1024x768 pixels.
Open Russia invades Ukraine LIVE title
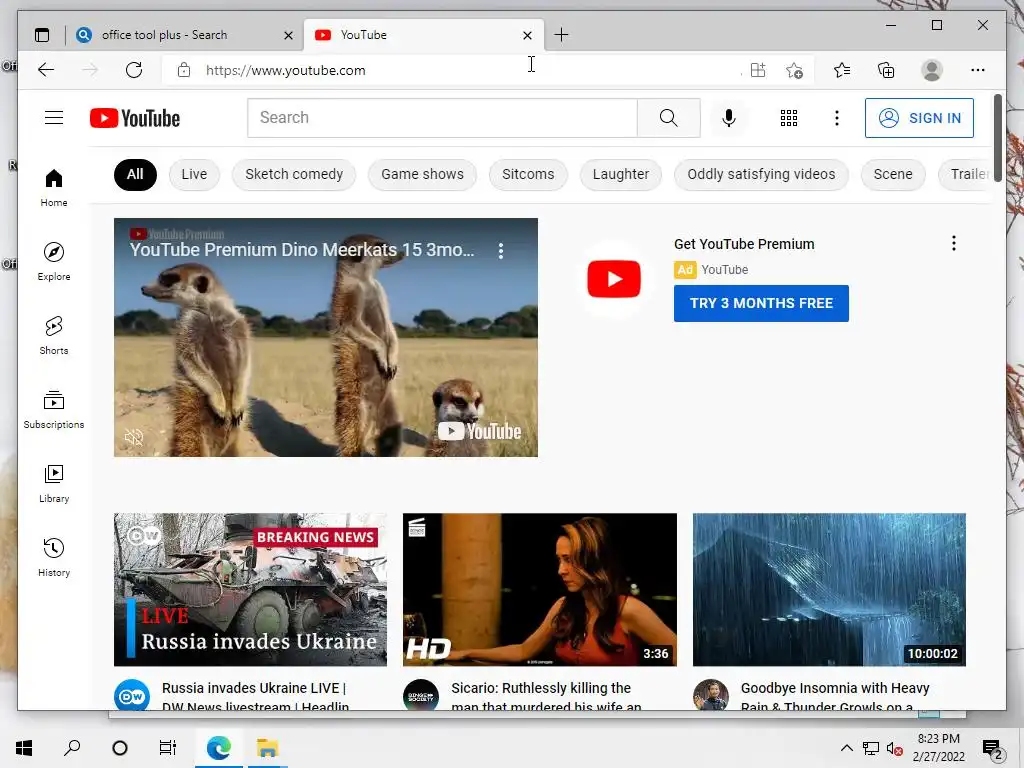point(255,697)
